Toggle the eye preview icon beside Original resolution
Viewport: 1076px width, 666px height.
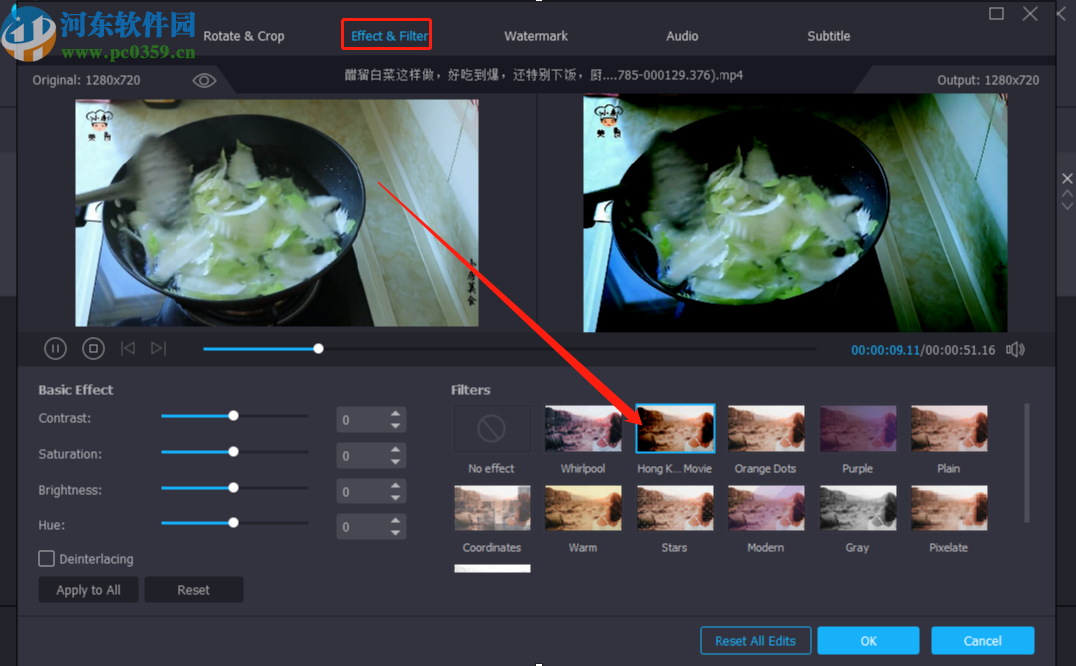point(204,80)
